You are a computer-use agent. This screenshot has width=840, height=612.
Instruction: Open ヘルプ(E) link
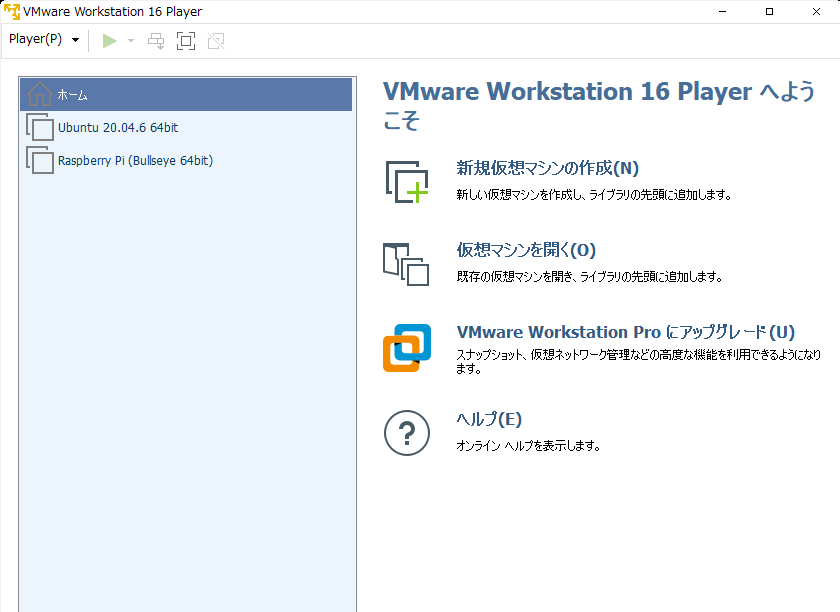[x=489, y=419]
